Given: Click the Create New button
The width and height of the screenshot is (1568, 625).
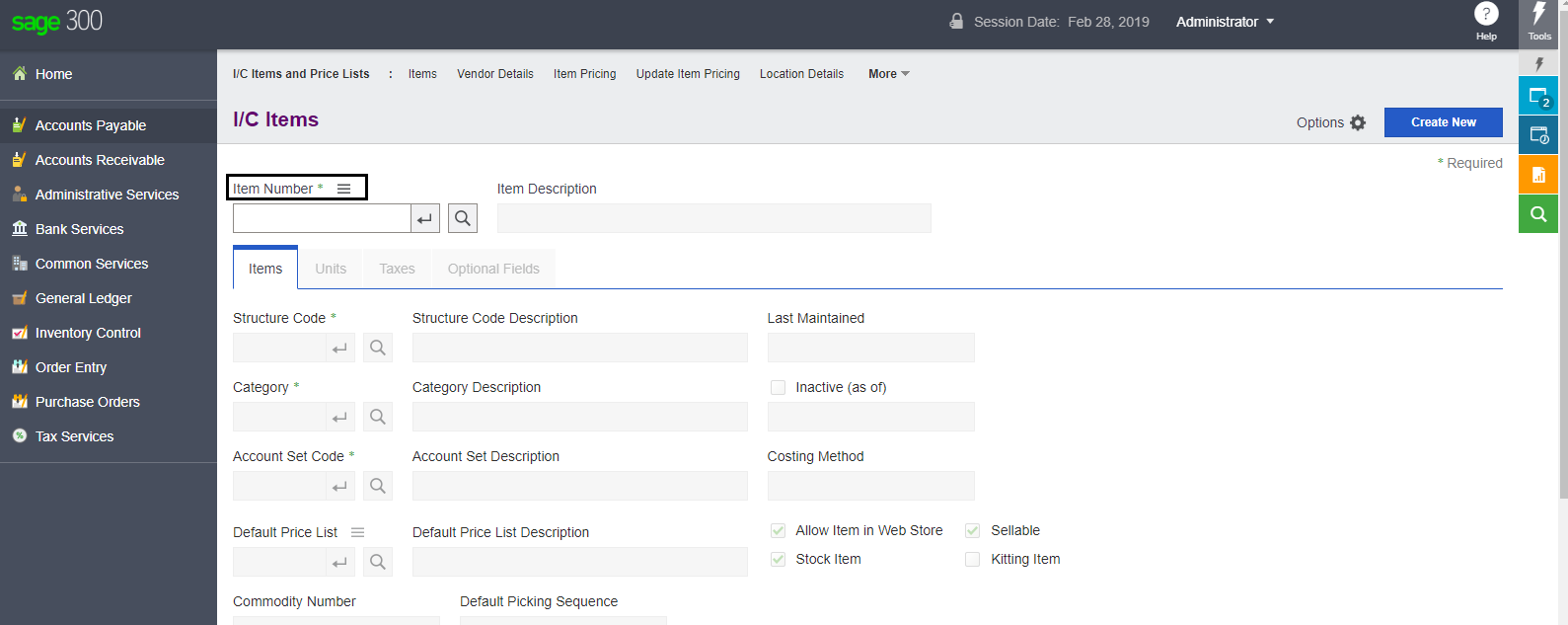Looking at the screenshot, I should point(1443,122).
